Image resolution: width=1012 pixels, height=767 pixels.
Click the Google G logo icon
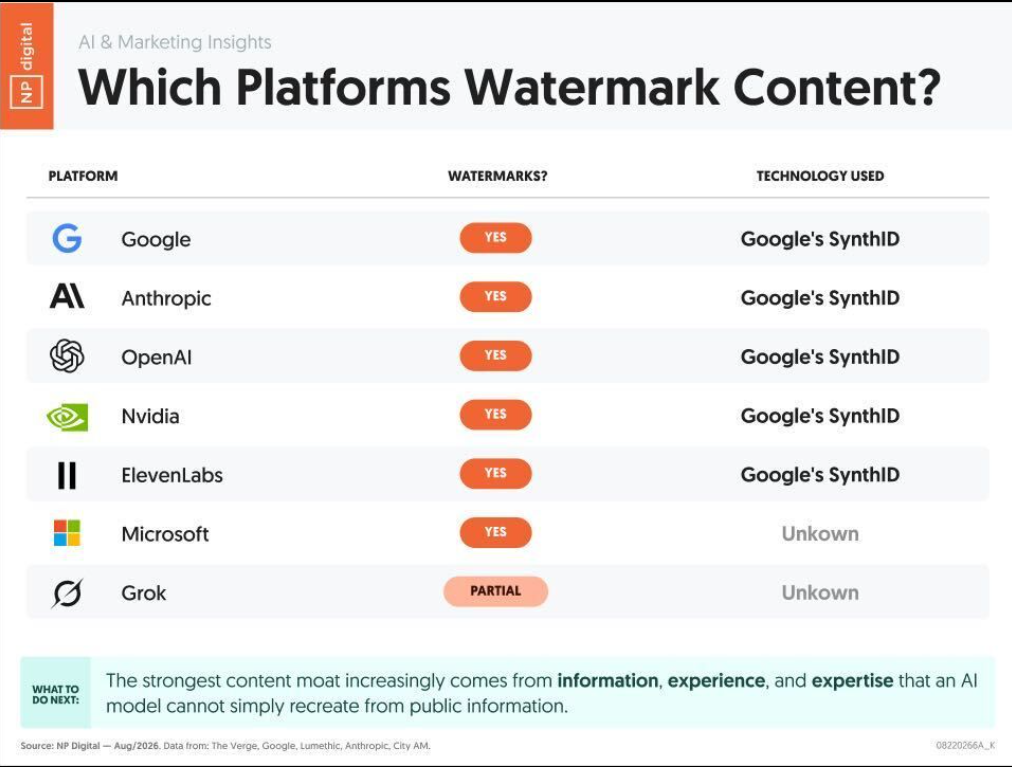pos(67,238)
